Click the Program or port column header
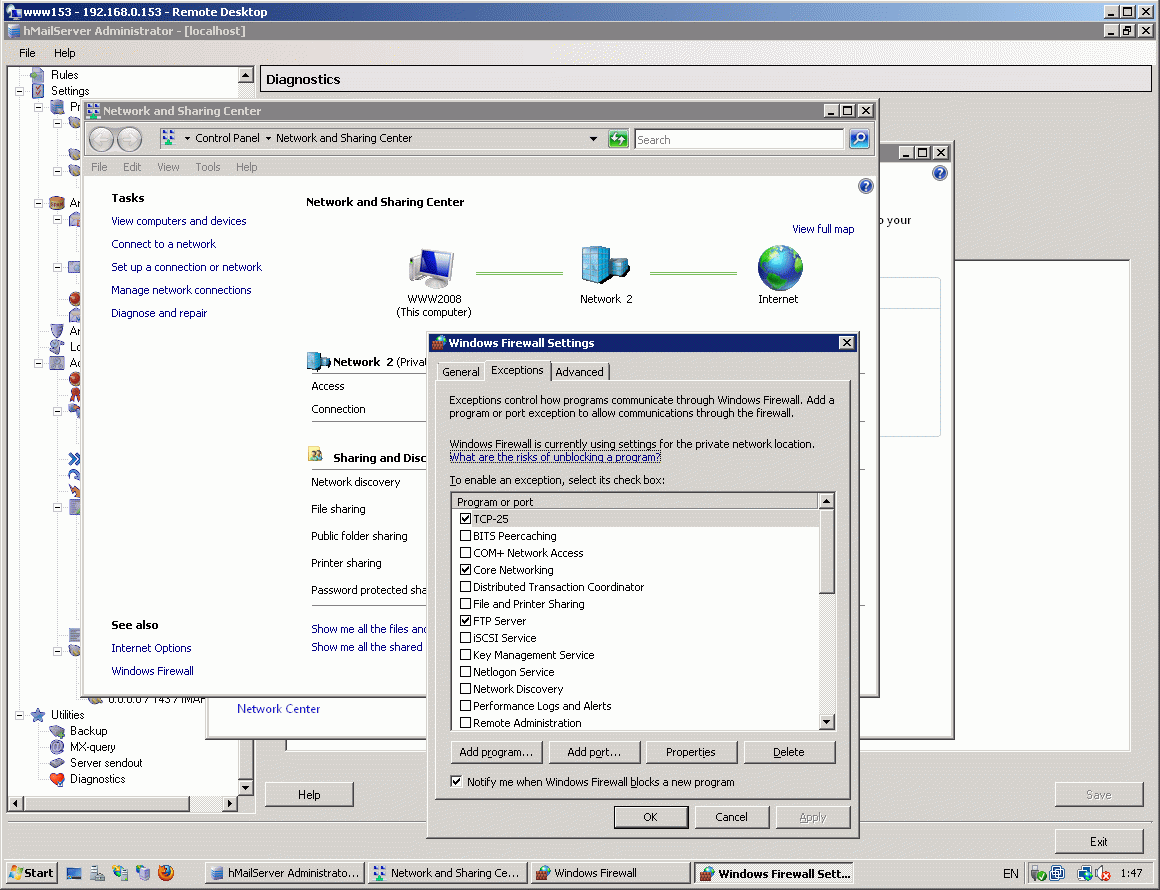 click(635, 502)
